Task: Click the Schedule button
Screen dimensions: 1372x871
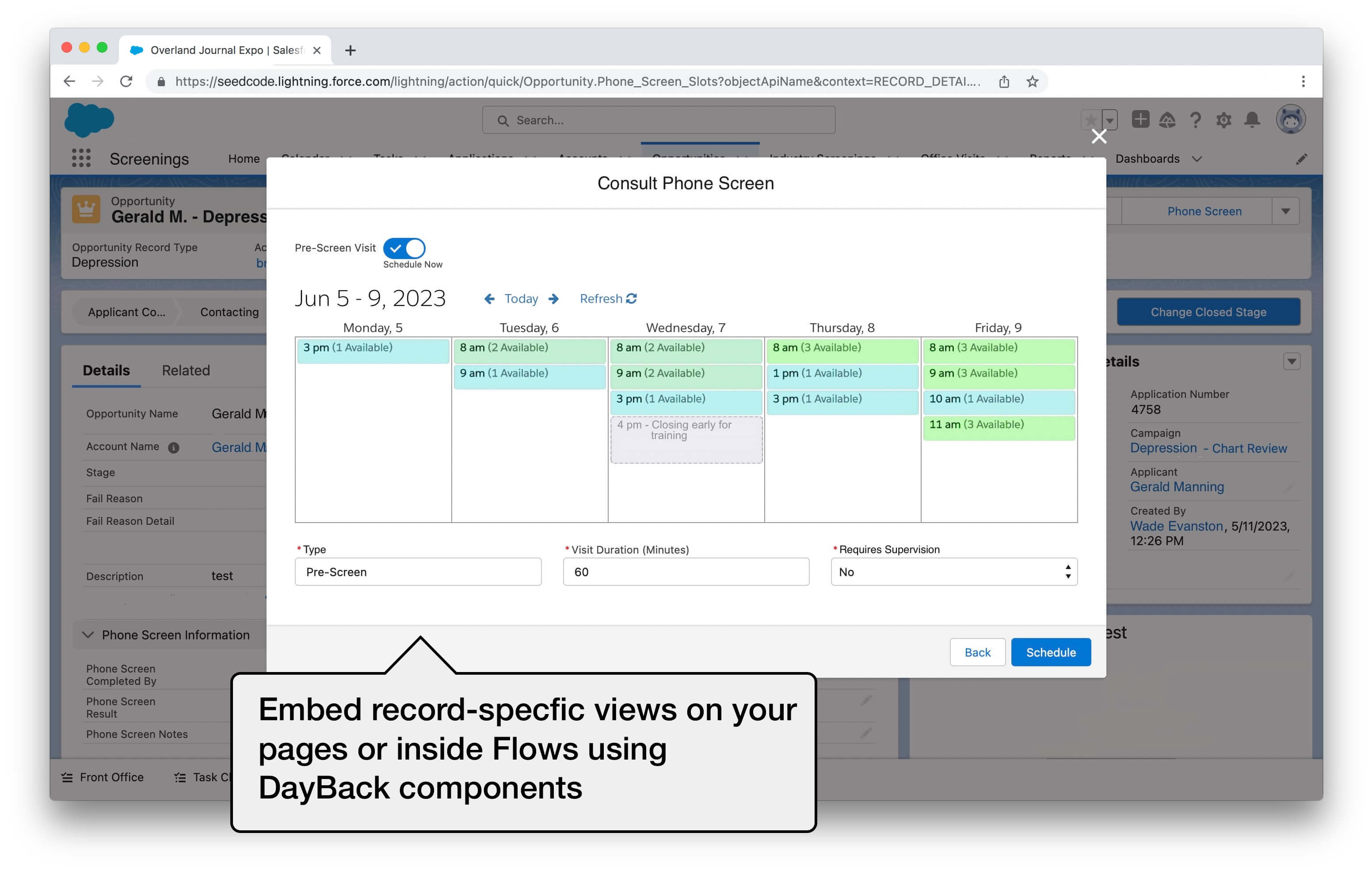Action: pos(1051,652)
